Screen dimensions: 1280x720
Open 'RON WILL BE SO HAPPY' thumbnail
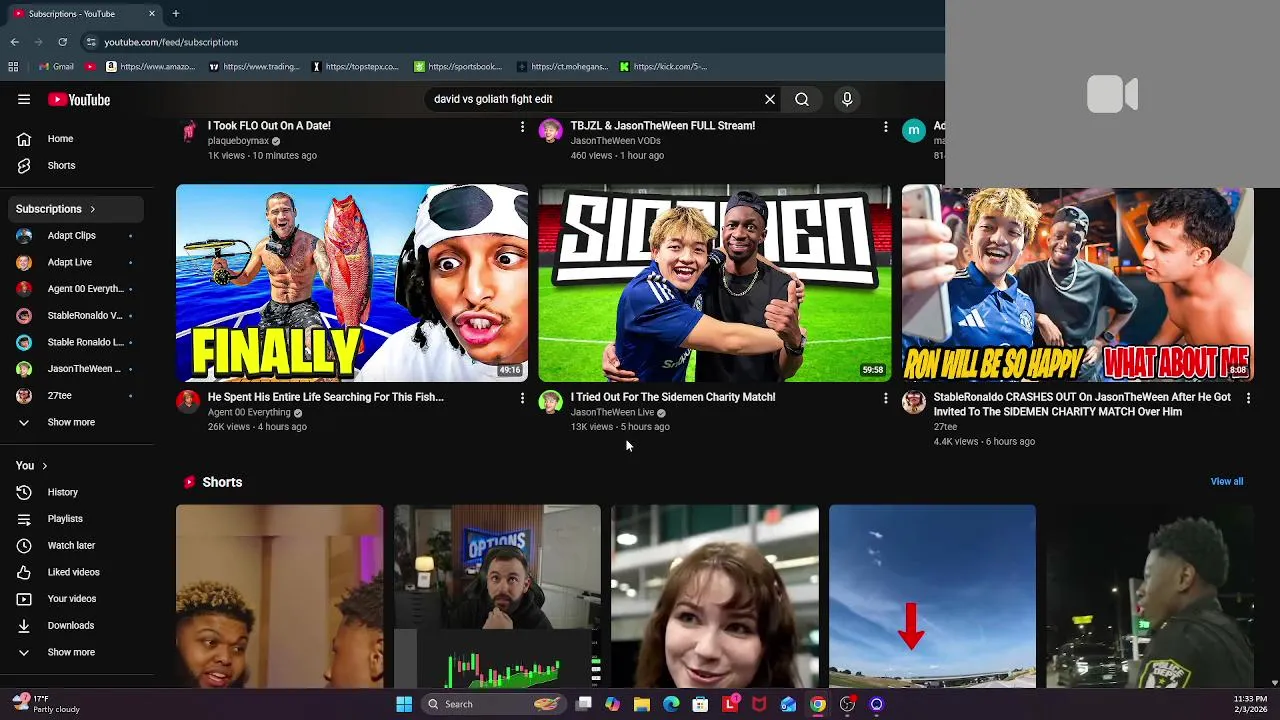1078,285
